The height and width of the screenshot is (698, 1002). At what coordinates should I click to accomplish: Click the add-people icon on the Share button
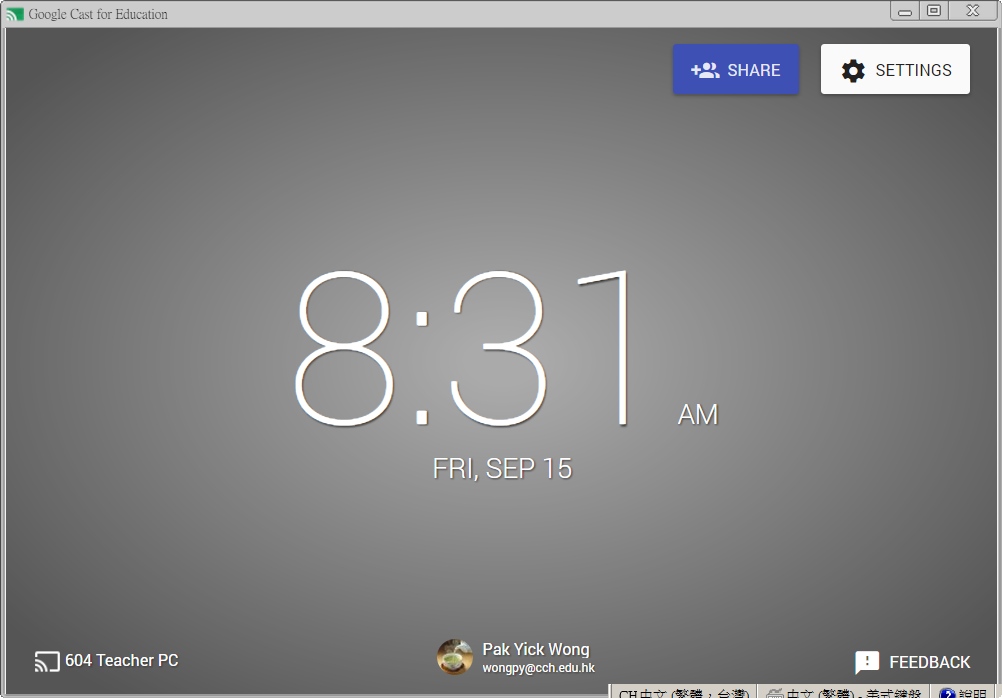point(705,70)
